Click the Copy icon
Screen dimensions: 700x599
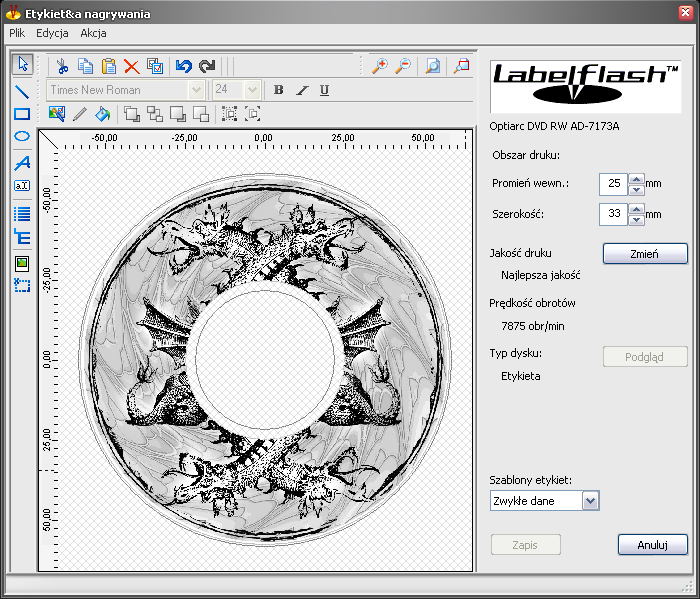pos(85,66)
